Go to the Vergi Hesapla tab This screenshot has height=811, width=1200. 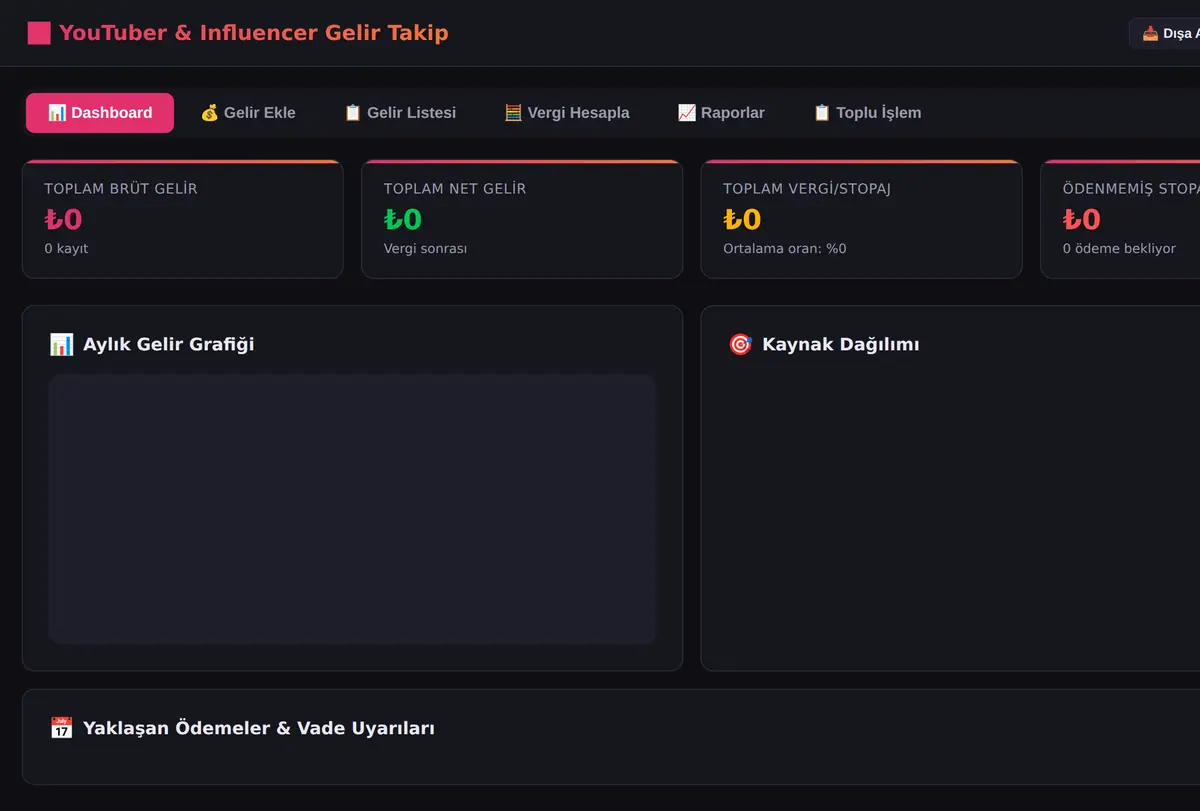(567, 113)
